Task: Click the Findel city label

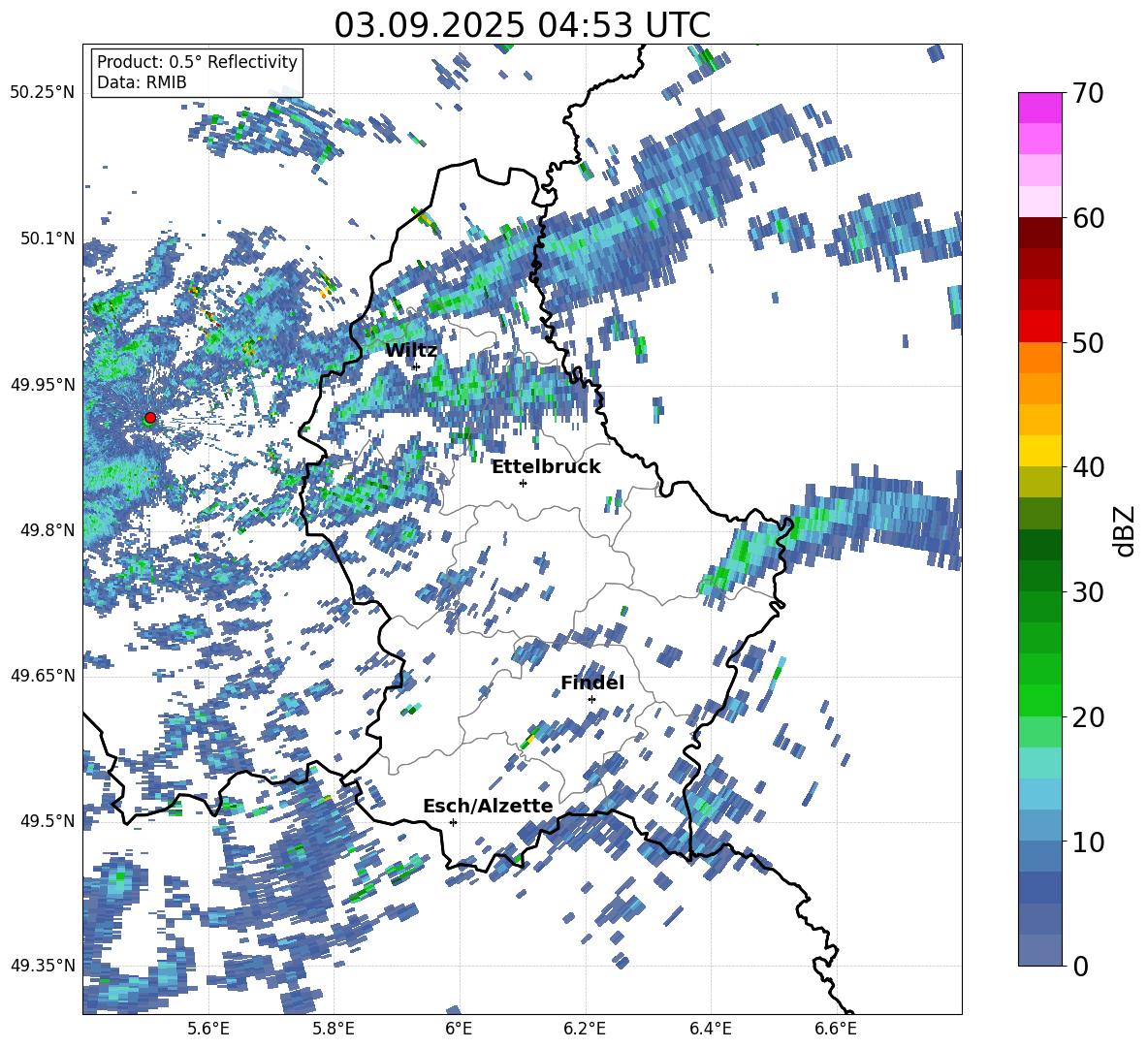Action: tap(592, 683)
